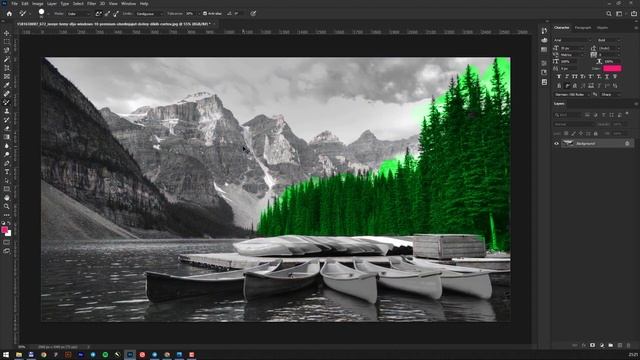Open the Sharp anti-aliasing dropdown
Image resolution: width=640 pixels, height=360 pixels.
pos(610,94)
